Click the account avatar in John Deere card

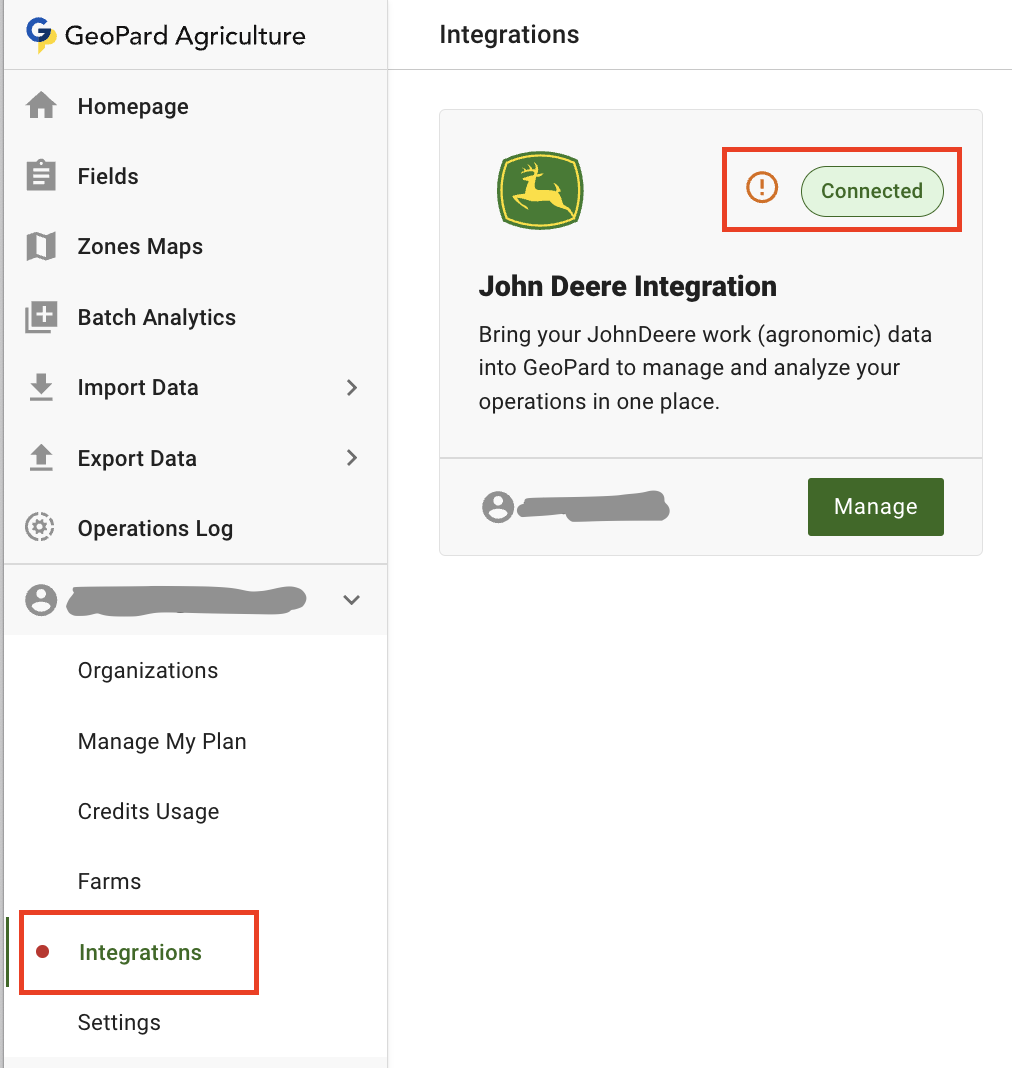[497, 507]
